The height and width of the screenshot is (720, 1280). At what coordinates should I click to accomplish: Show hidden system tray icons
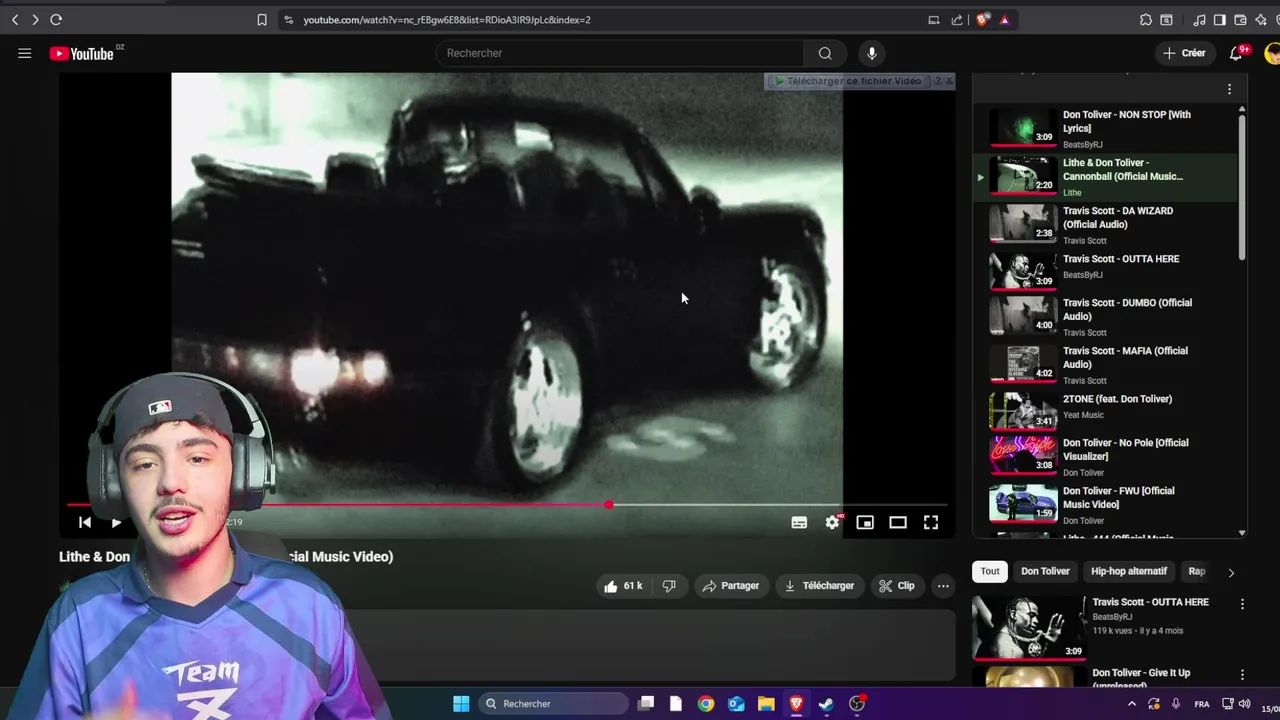1132,704
